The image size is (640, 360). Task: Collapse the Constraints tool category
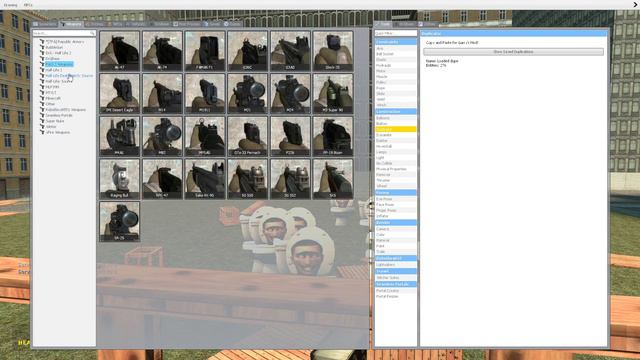(x=396, y=42)
